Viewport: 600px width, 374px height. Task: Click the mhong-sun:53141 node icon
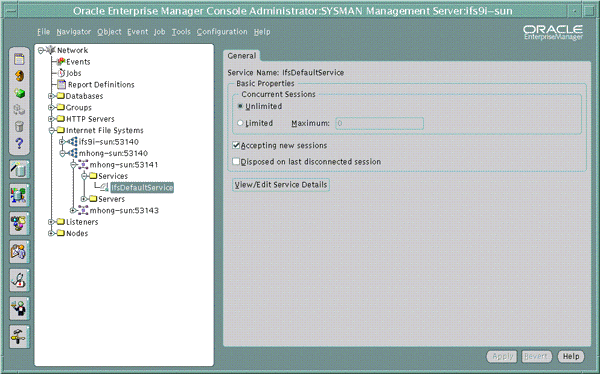(83, 165)
